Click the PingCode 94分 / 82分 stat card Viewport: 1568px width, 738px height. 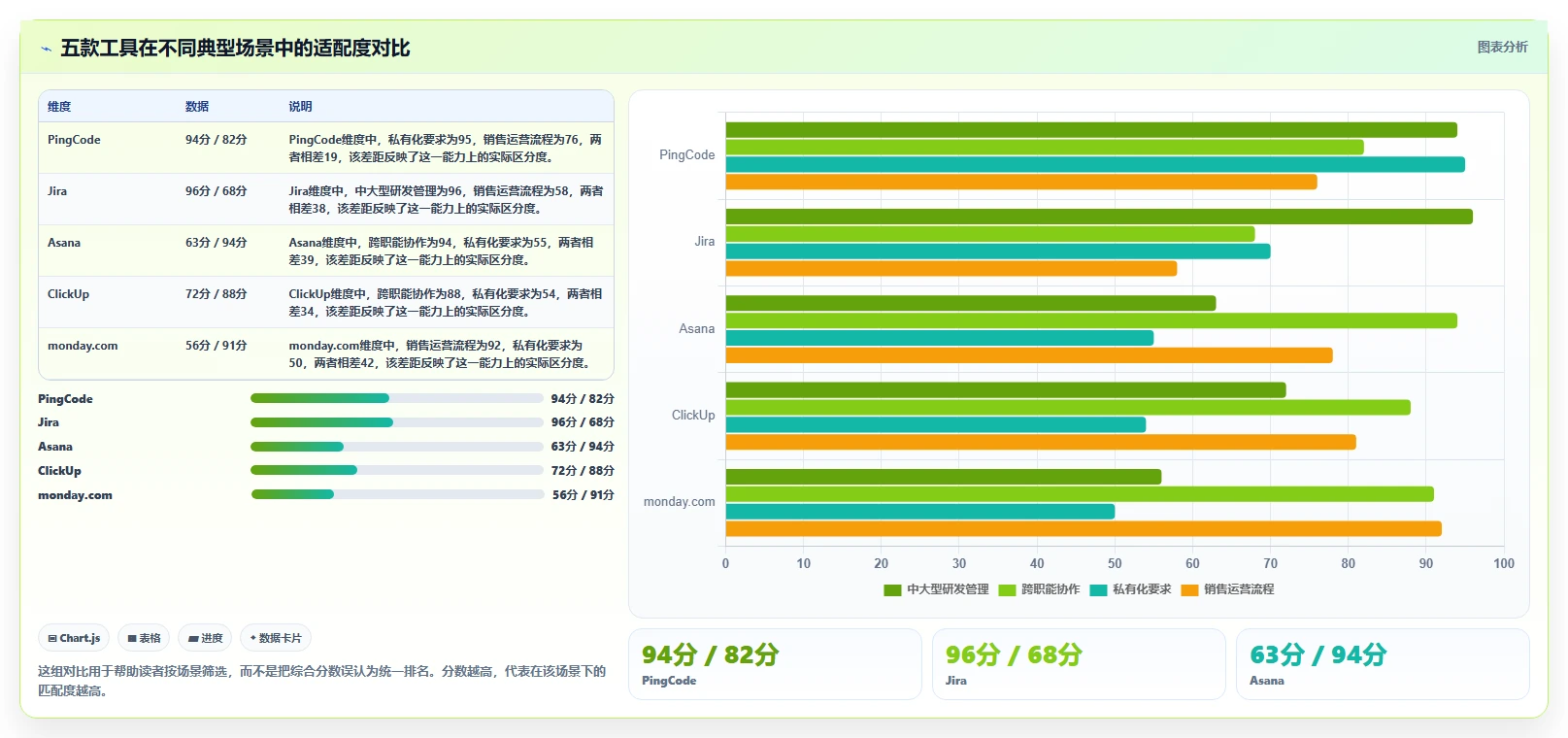[775, 664]
